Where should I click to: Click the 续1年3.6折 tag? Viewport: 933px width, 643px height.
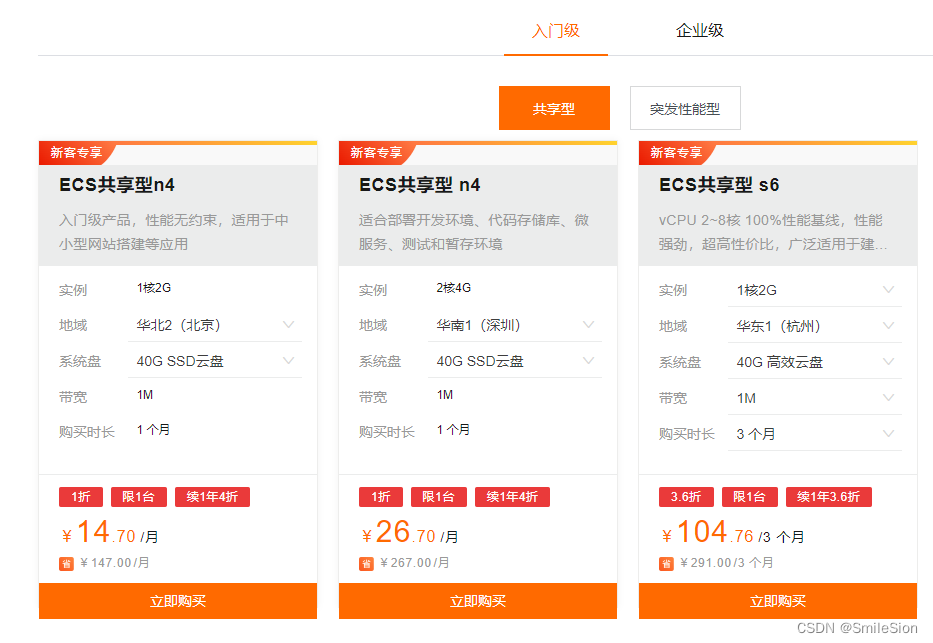click(x=828, y=497)
